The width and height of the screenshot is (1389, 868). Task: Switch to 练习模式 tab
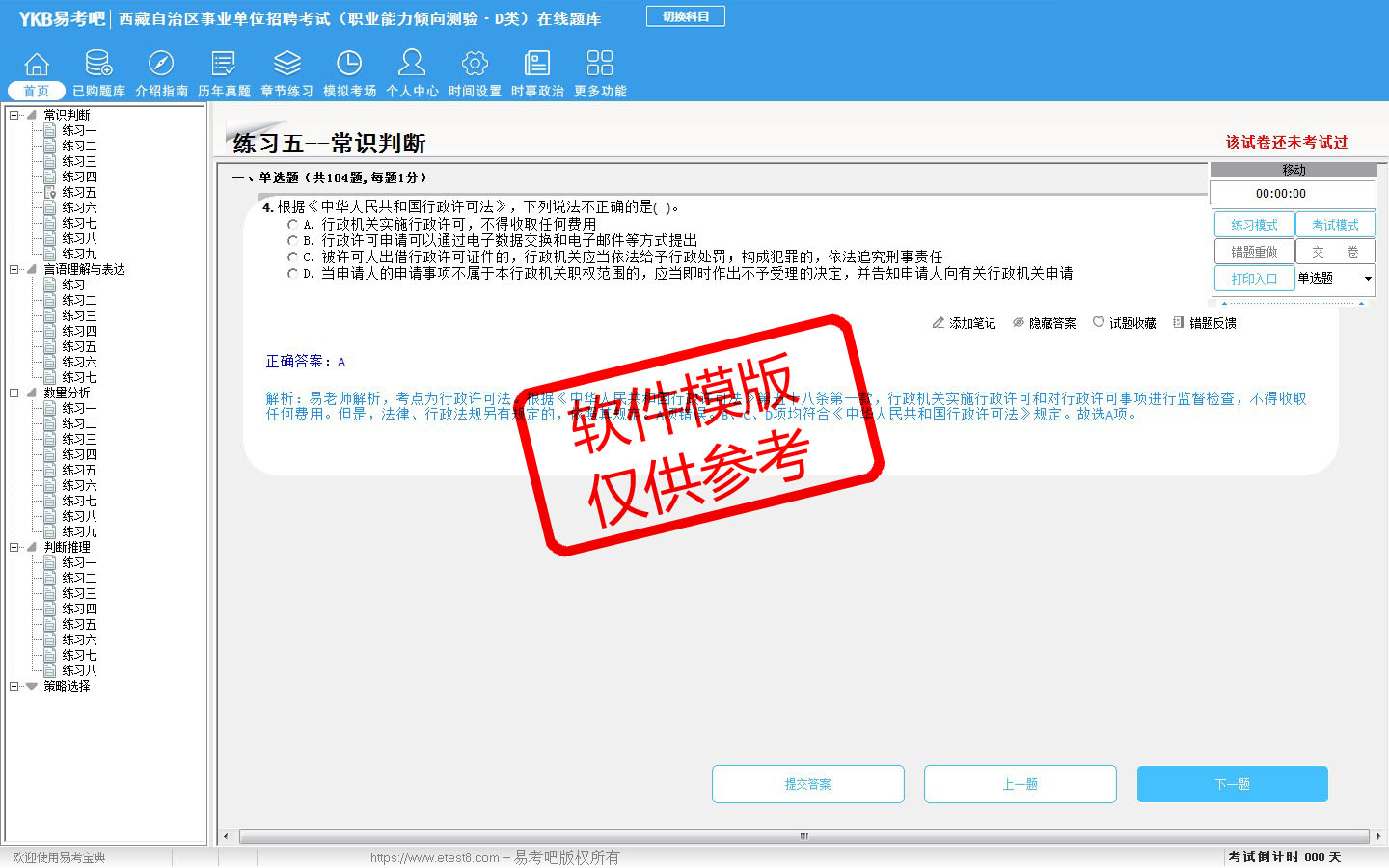click(x=1254, y=225)
